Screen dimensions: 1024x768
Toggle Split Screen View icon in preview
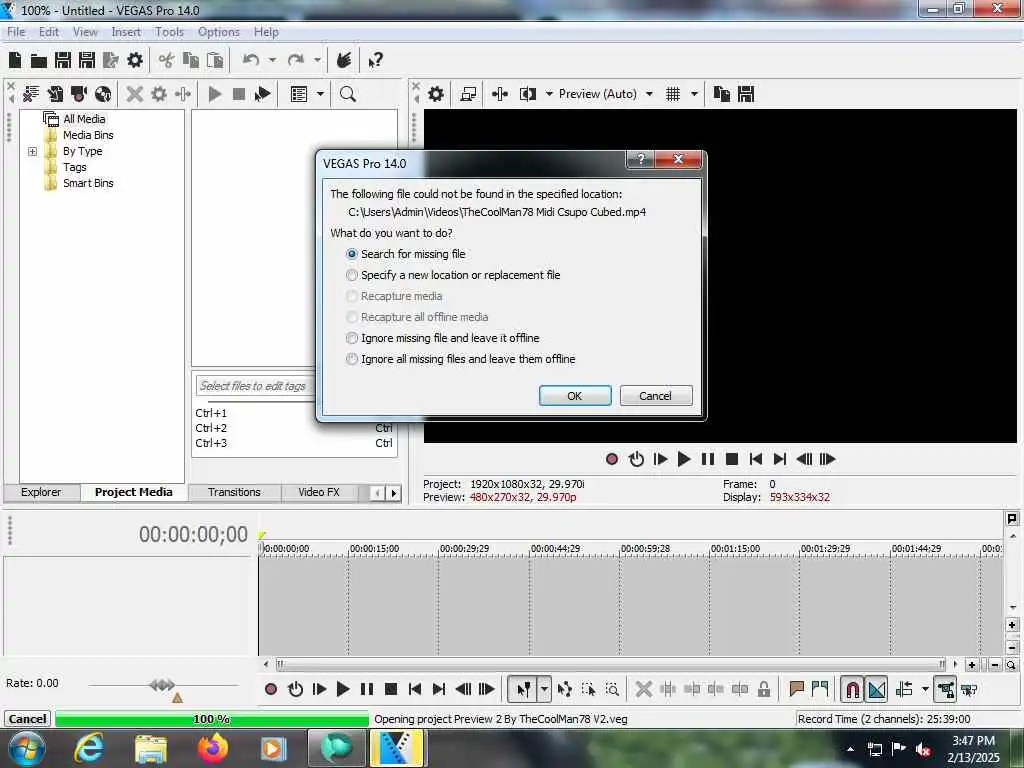tap(528, 94)
